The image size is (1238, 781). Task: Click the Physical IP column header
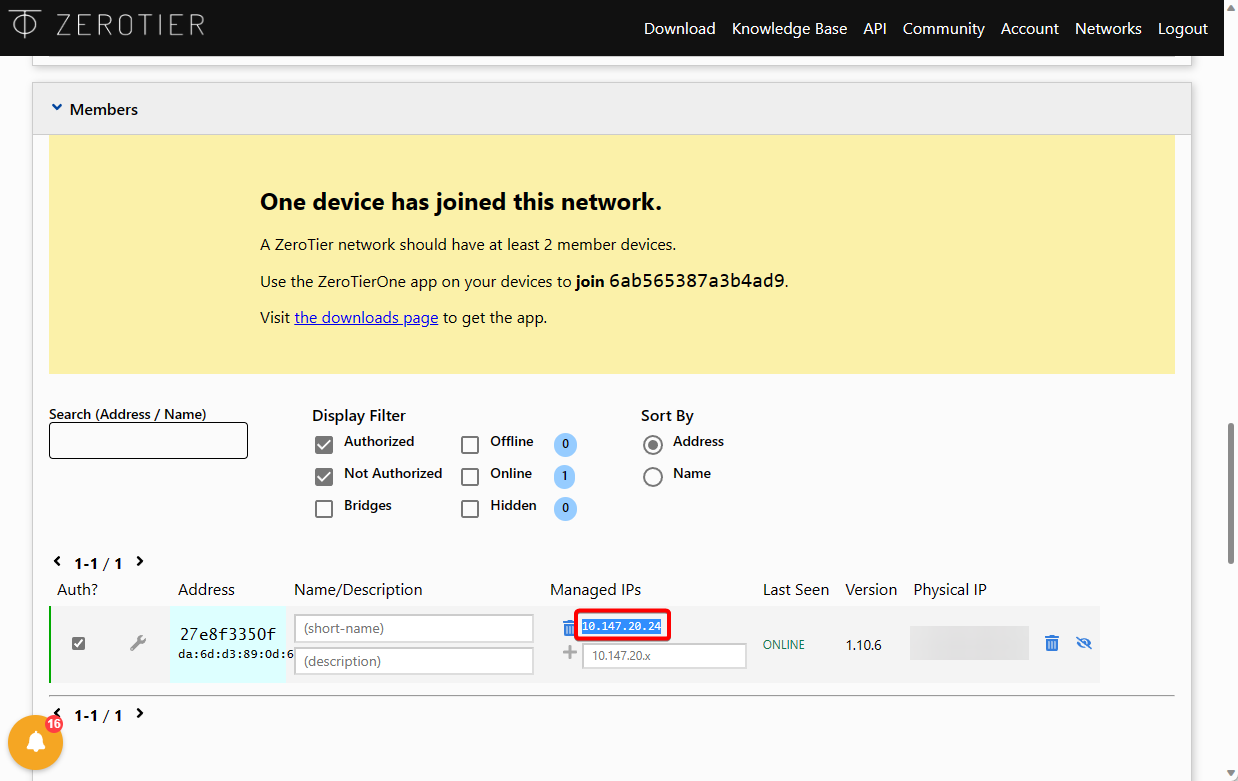(x=950, y=590)
